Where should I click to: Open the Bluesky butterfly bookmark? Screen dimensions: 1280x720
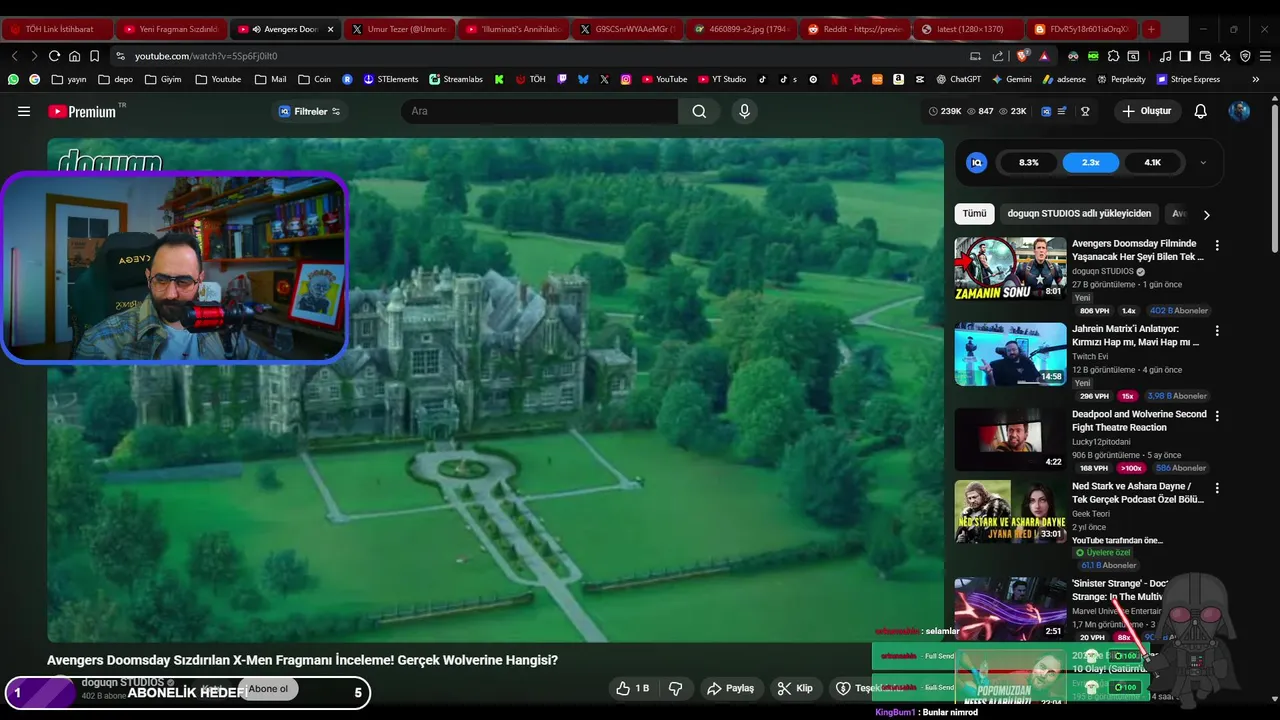pyautogui.click(x=583, y=79)
